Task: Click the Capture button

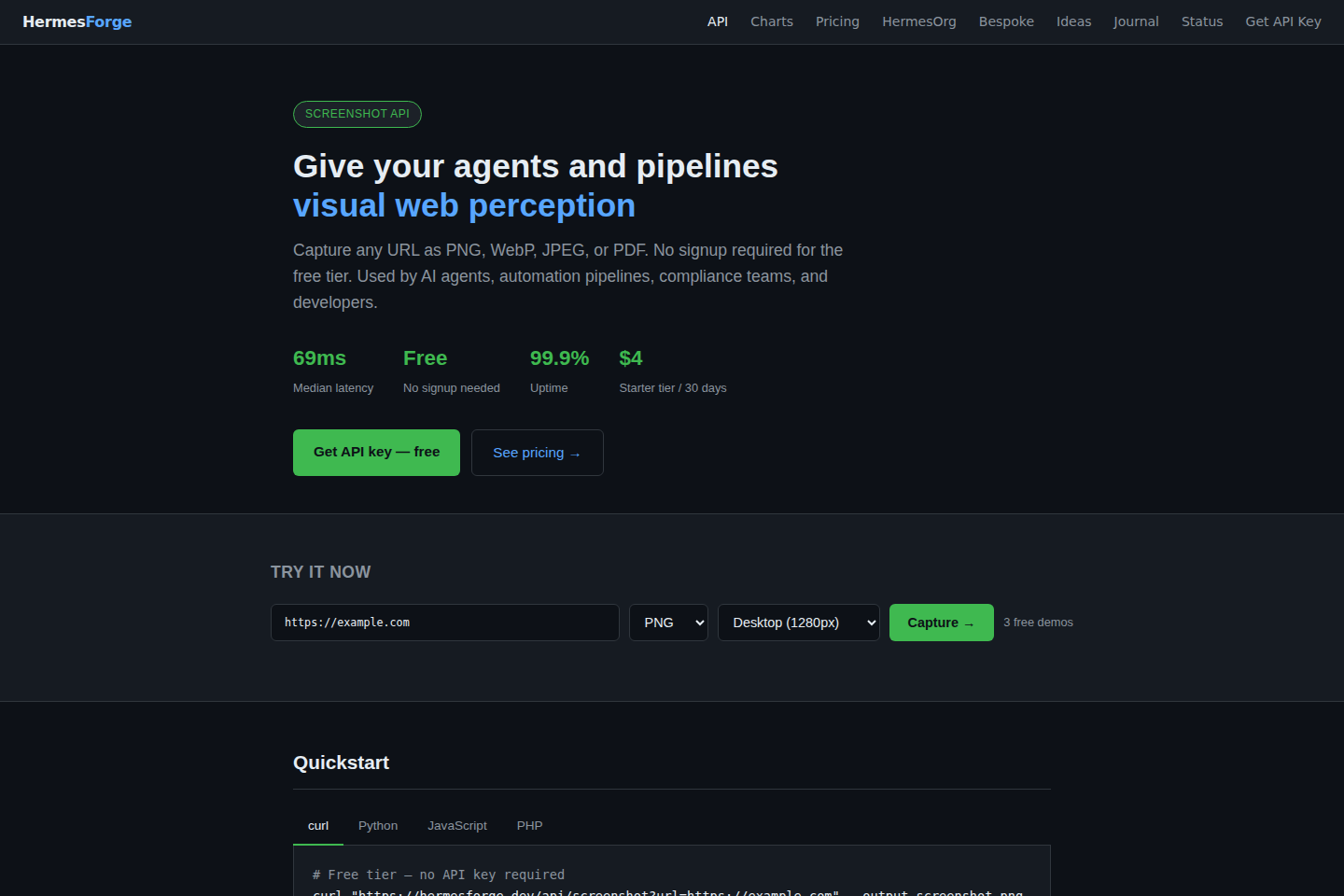Action: (942, 623)
